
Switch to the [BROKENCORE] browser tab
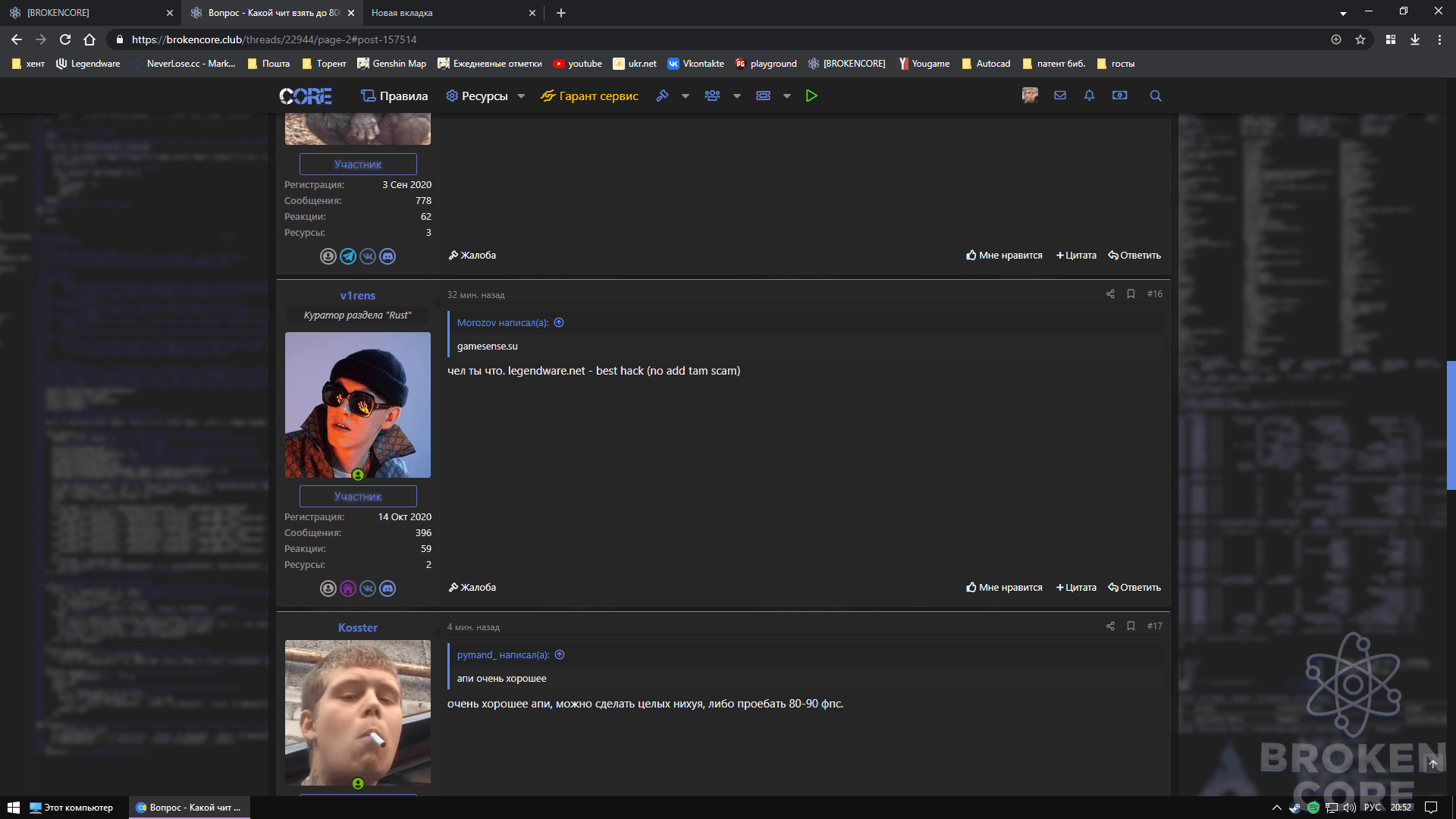(x=91, y=13)
